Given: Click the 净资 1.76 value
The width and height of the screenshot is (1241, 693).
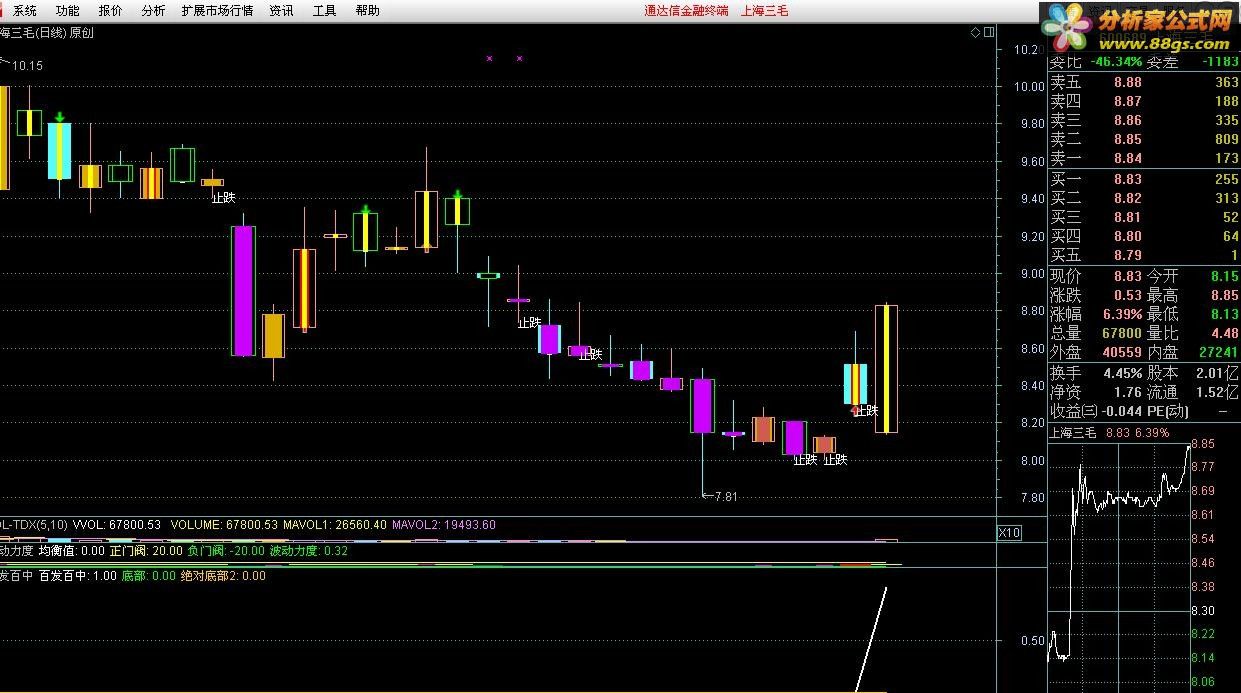Looking at the screenshot, I should [x=1127, y=393].
